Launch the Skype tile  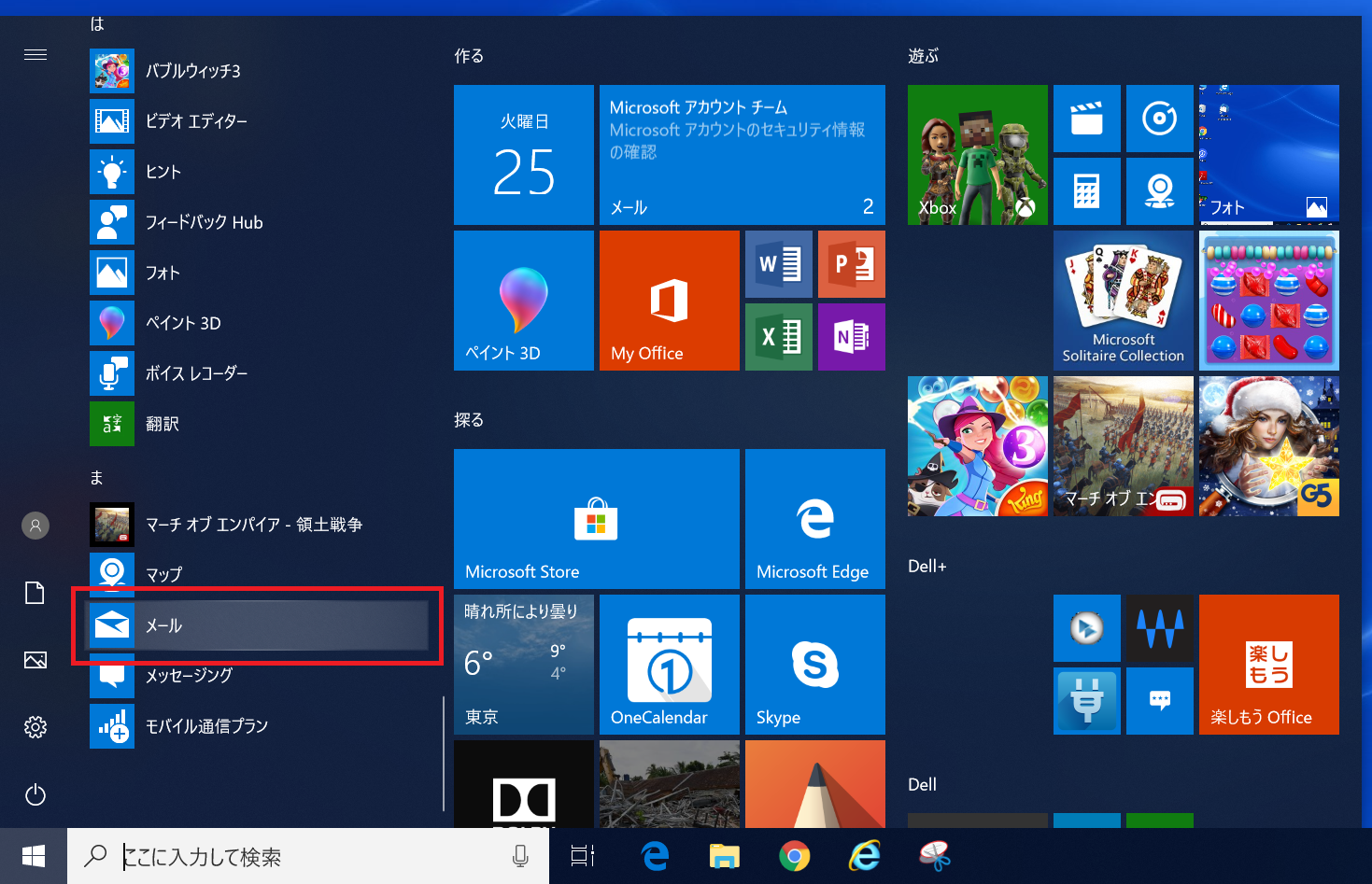[x=815, y=665]
